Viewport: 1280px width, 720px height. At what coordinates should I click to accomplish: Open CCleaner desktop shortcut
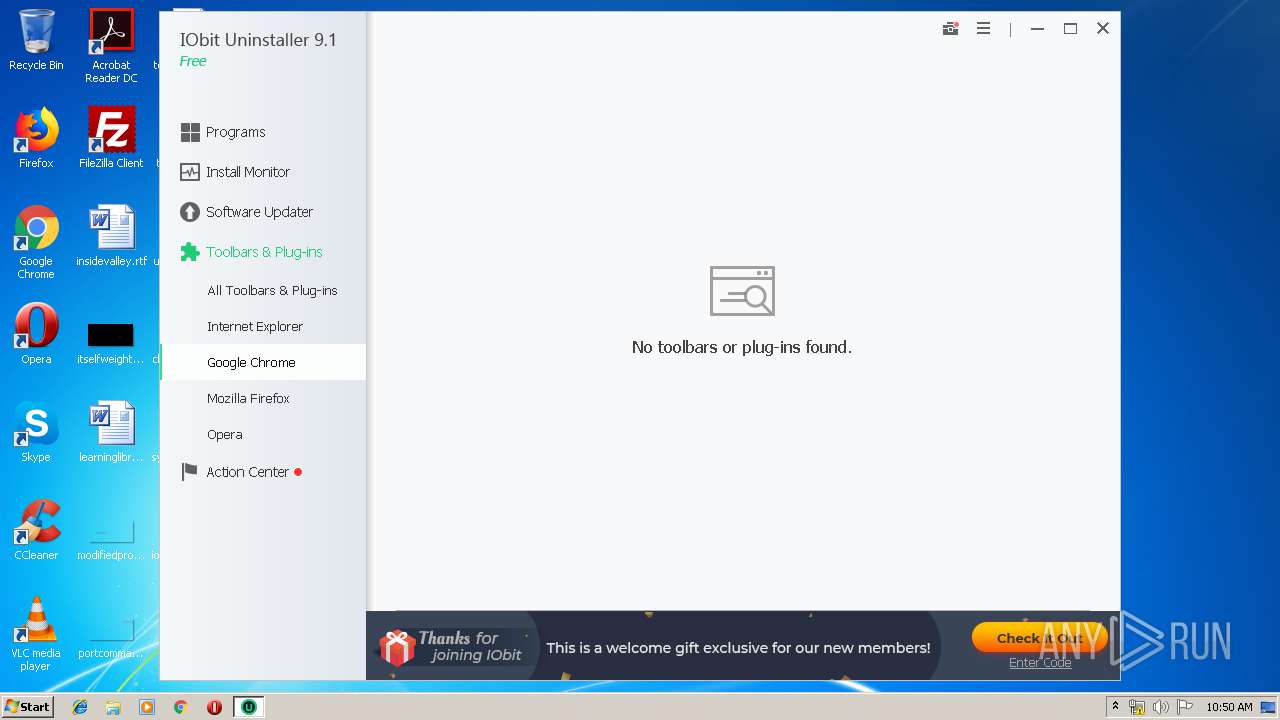click(36, 530)
